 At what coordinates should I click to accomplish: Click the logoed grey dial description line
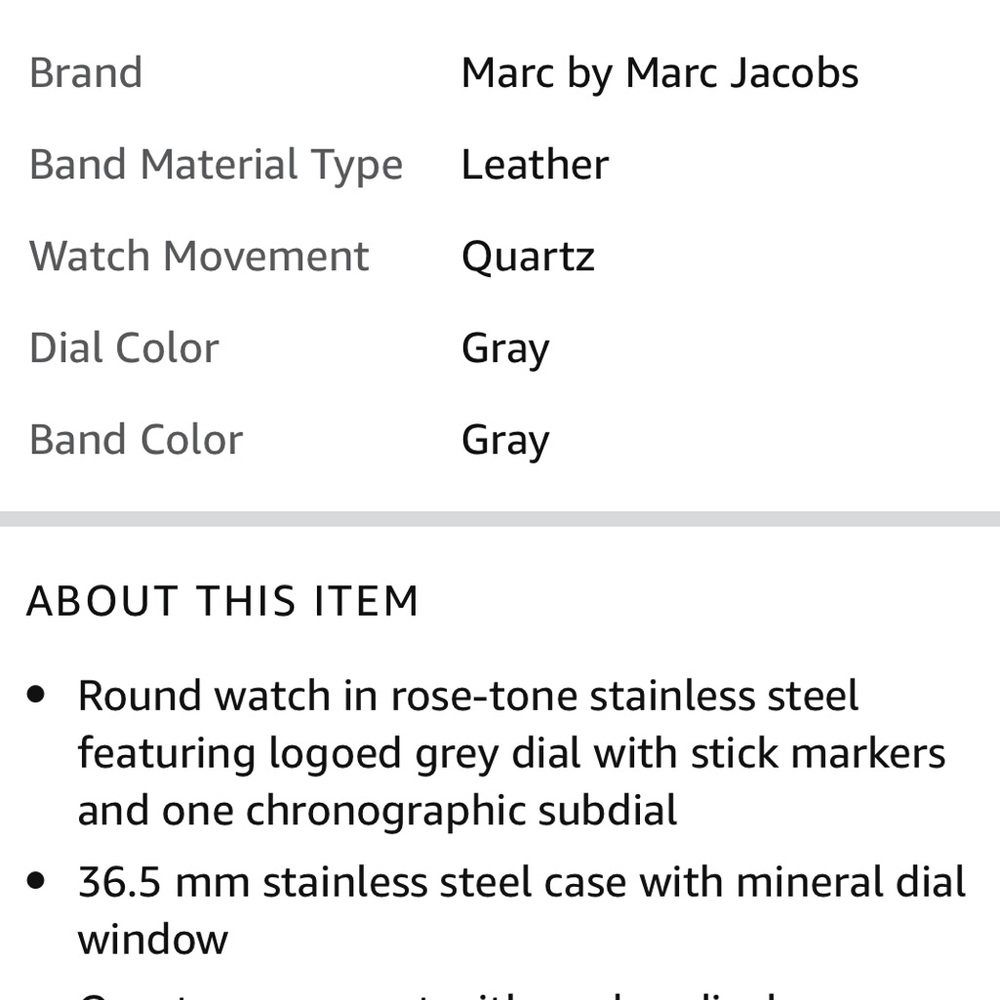click(x=511, y=754)
